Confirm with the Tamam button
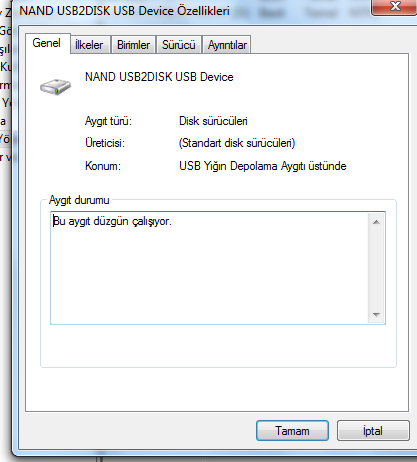 pos(292,431)
